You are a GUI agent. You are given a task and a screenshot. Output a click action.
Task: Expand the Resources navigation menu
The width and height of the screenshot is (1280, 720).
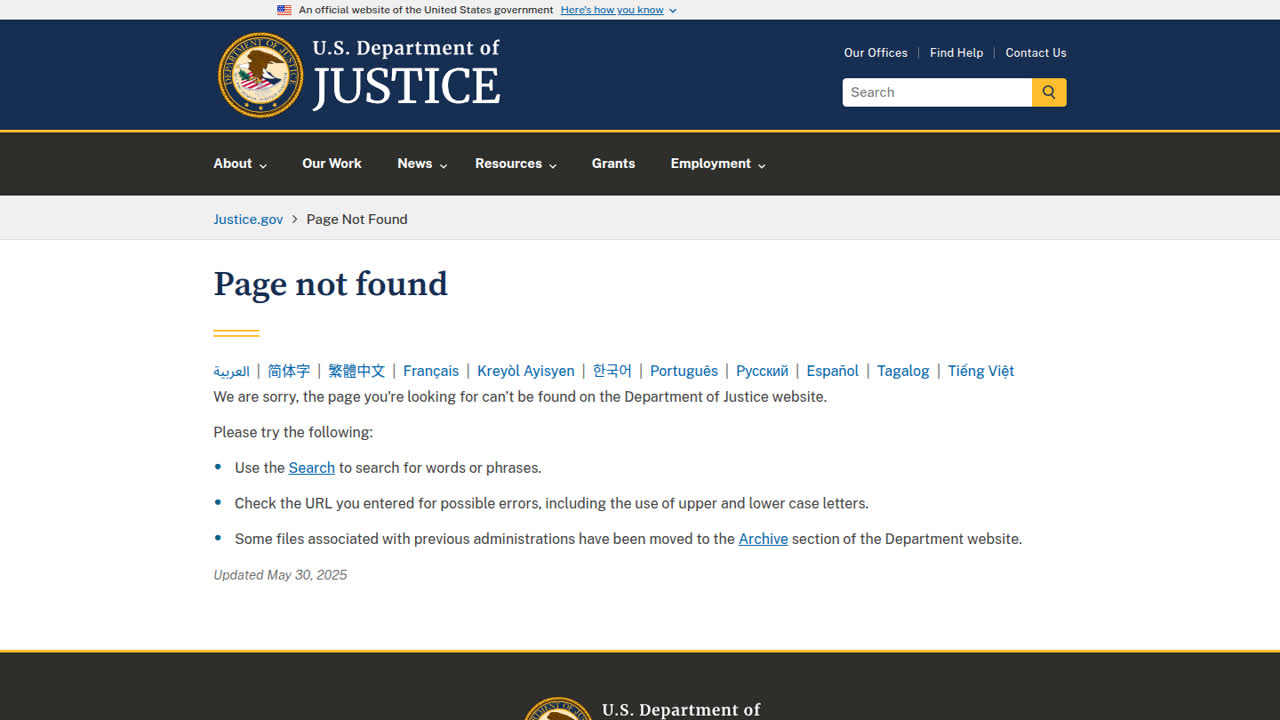(516, 164)
